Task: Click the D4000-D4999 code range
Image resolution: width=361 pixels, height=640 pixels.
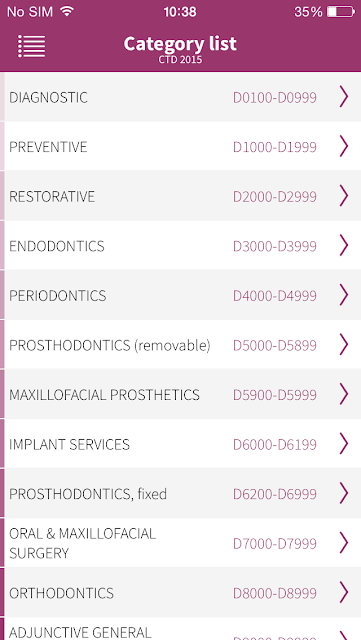Action: 275,296
